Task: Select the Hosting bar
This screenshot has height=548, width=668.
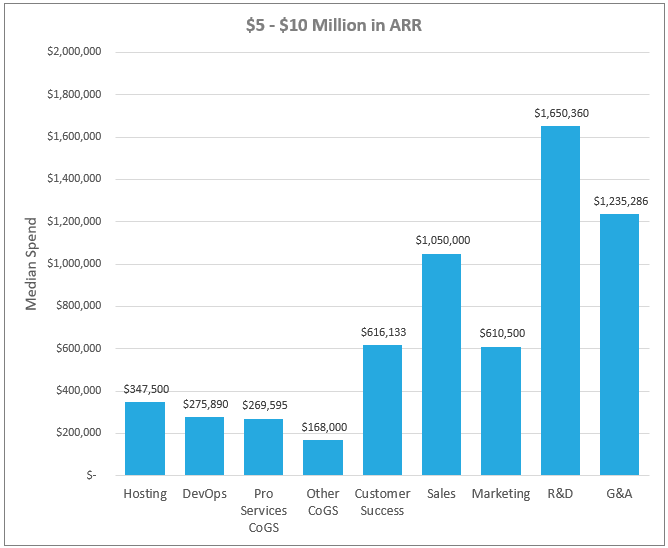Action: tap(145, 438)
